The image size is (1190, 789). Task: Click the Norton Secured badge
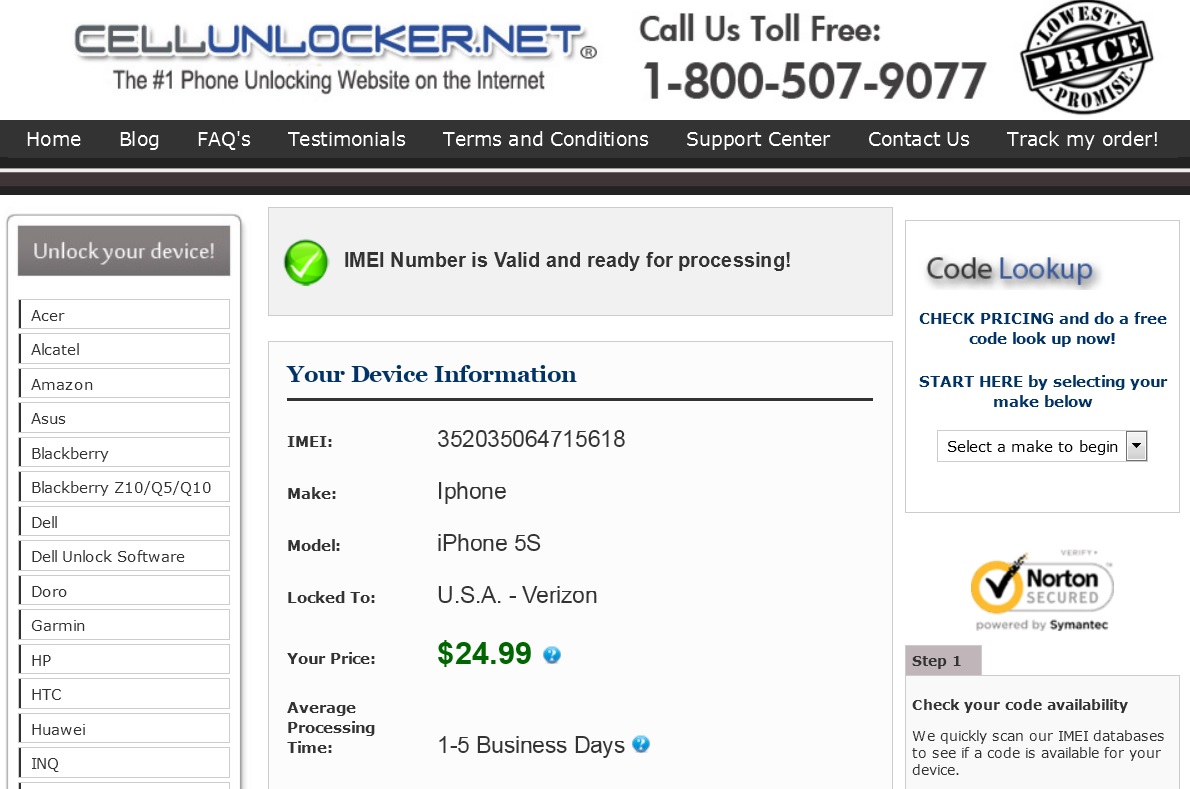pos(1042,590)
